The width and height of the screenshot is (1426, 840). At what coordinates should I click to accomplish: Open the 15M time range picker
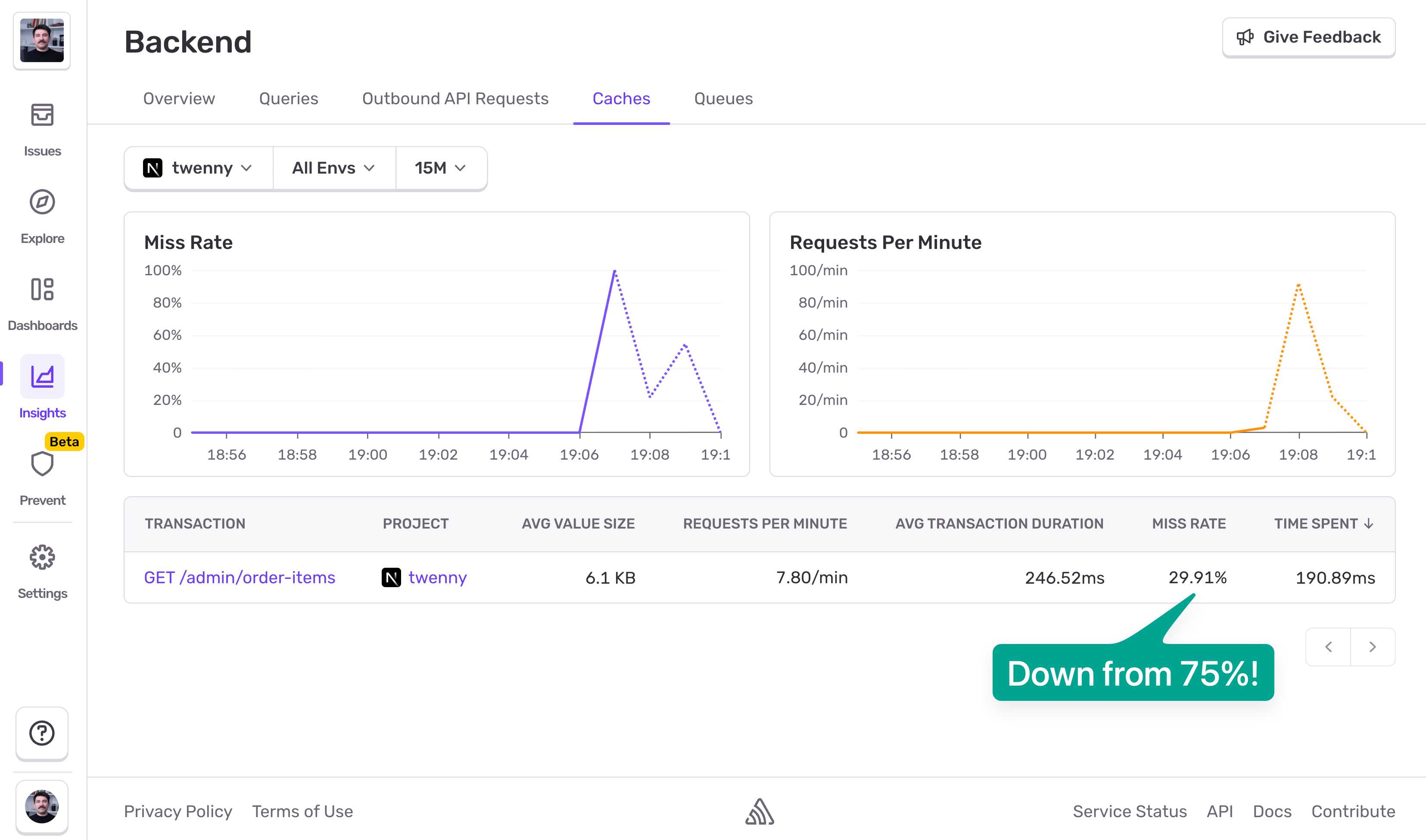point(440,168)
